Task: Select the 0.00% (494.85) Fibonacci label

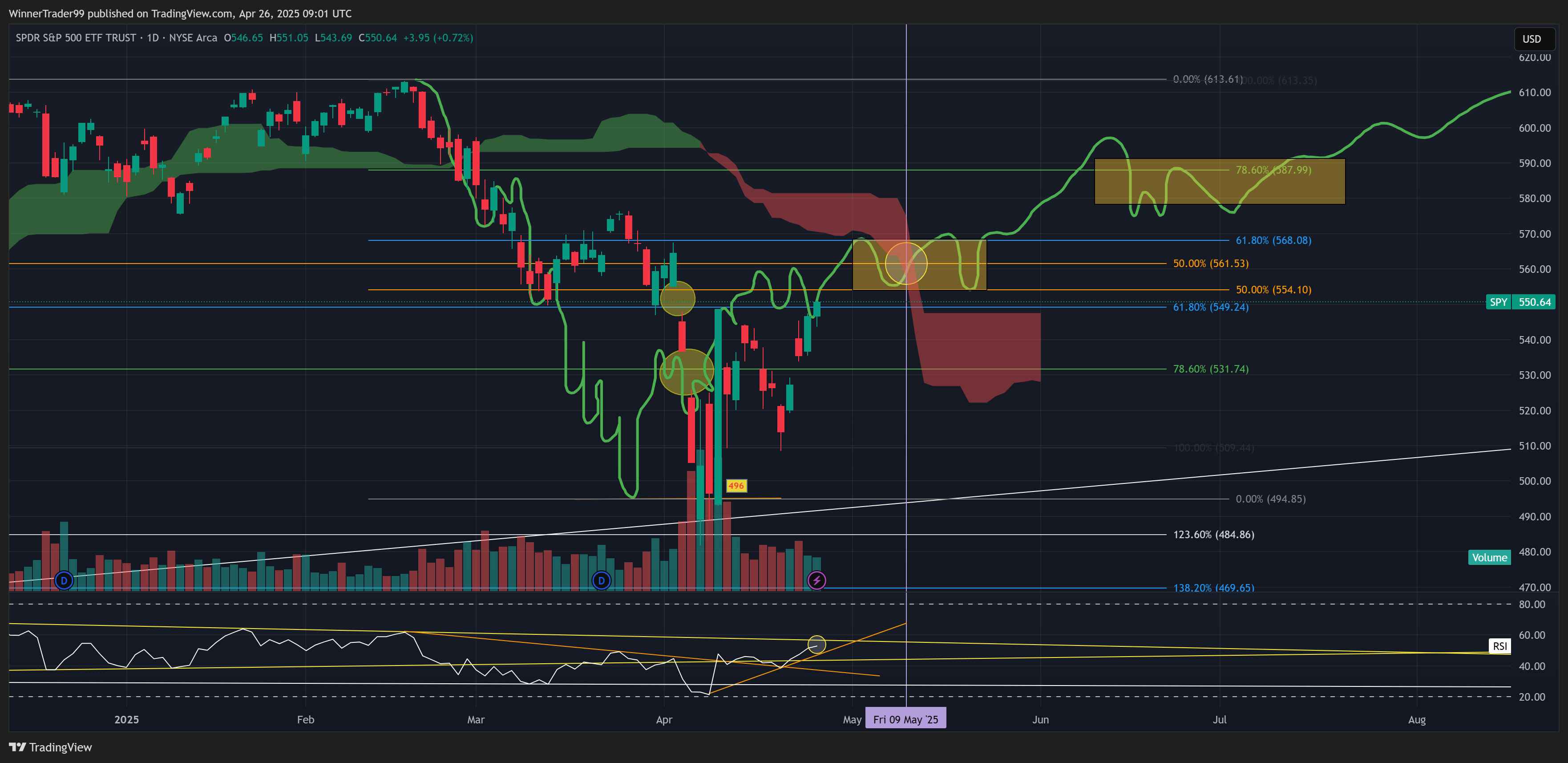Action: point(1270,499)
